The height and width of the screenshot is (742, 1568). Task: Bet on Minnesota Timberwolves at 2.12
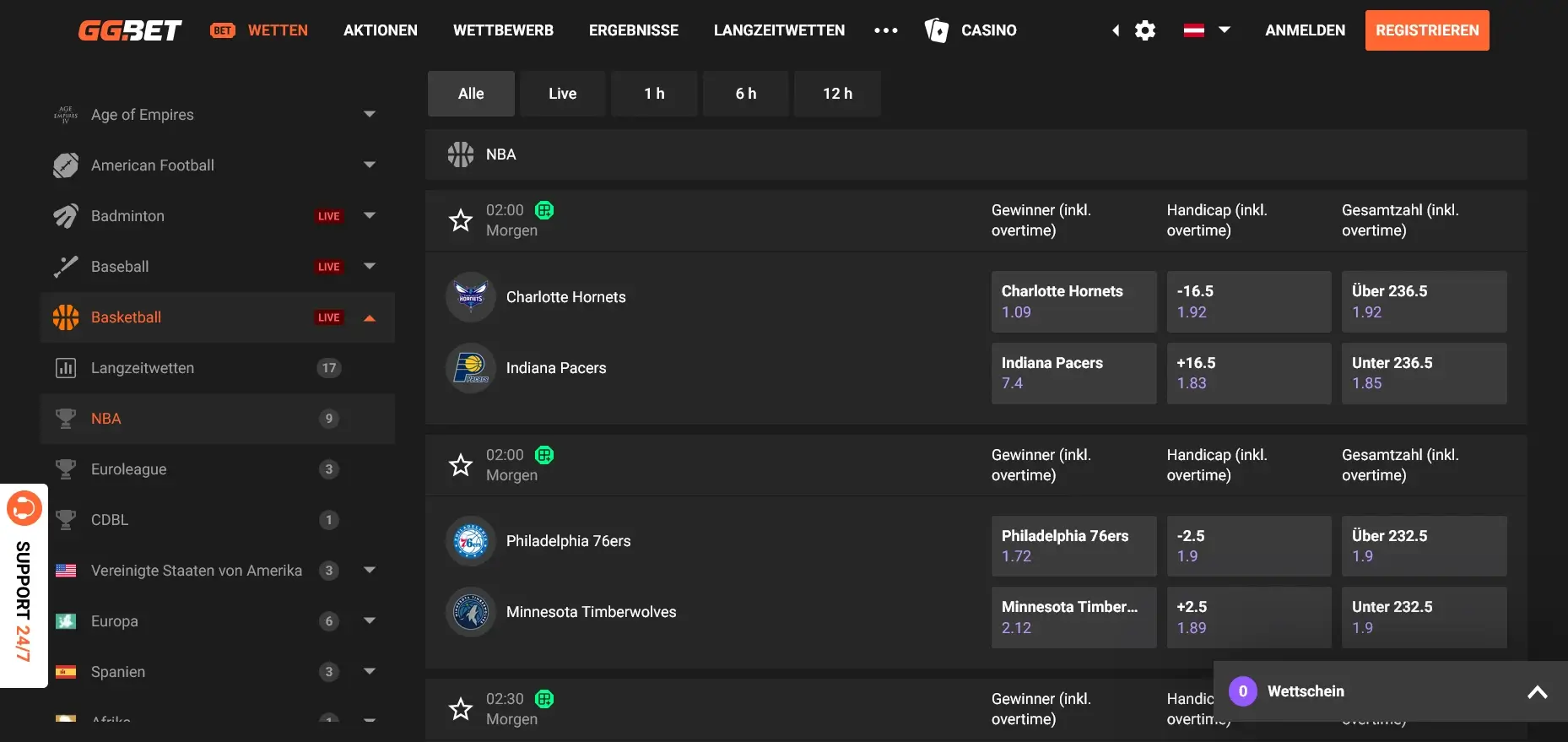coord(1073,617)
